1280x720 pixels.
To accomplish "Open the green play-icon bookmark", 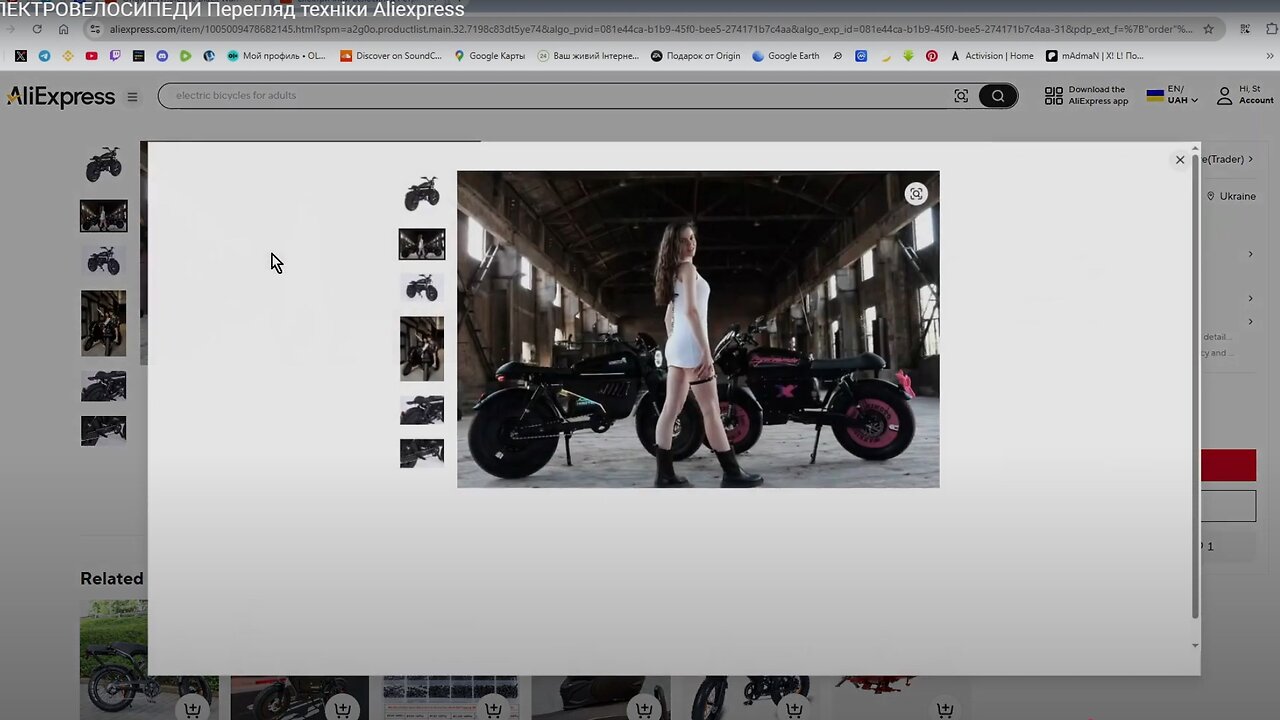I will pyautogui.click(x=185, y=56).
